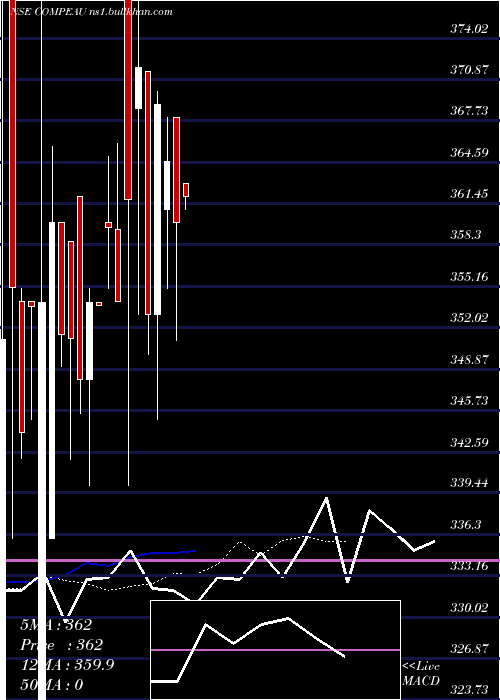
Task: Click the 345.73 price axis label
Action: [x=469, y=400]
